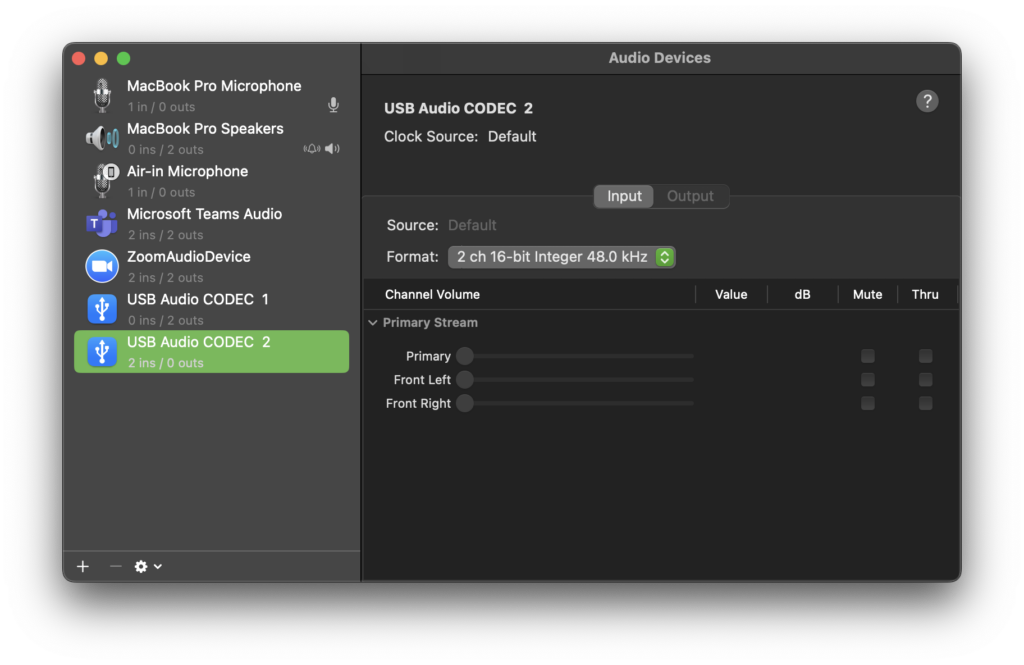This screenshot has height=665, width=1024.
Task: Enable Thru checkbox for Front Left
Action: (x=926, y=380)
